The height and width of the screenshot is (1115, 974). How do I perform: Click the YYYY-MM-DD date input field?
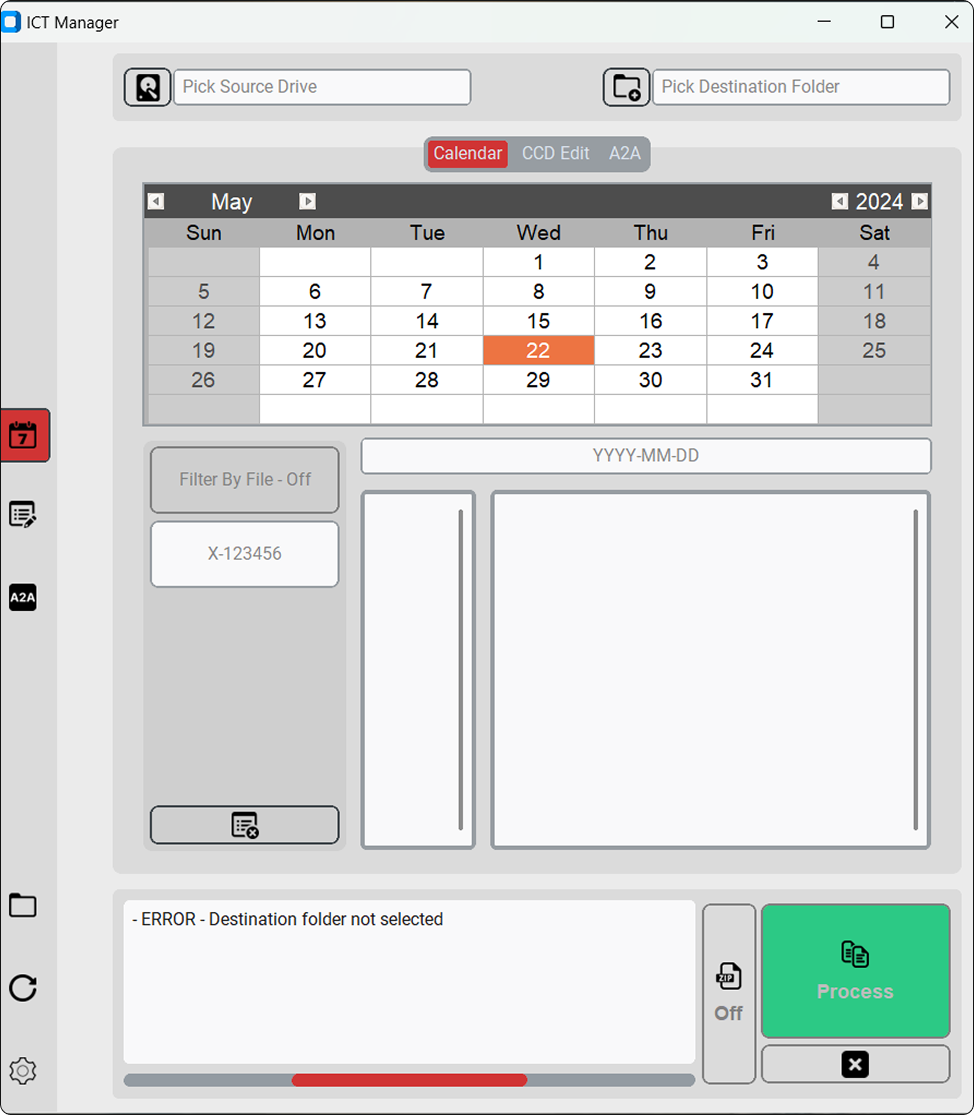645,455
